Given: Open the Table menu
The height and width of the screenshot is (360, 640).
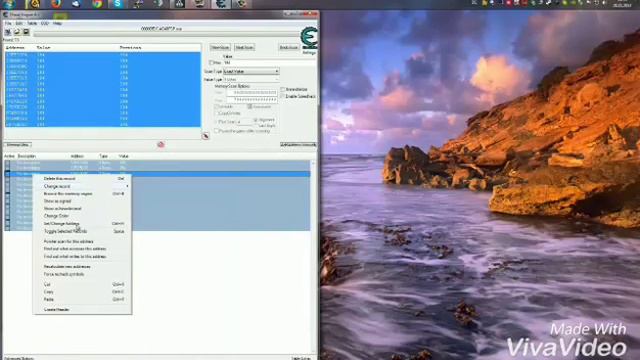Looking at the screenshot, I should pos(32,24).
